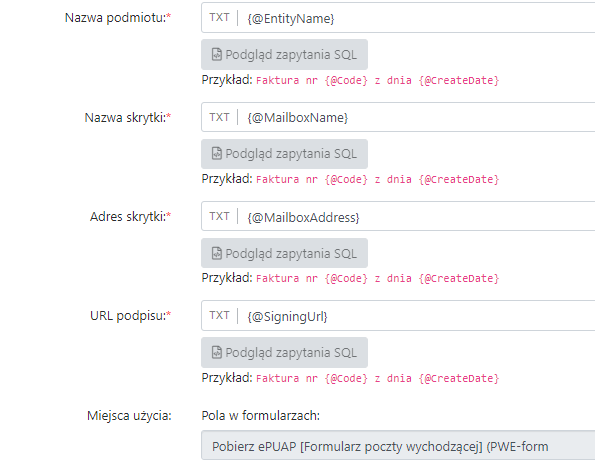Focus the {@MailboxName} text input

[417, 117]
